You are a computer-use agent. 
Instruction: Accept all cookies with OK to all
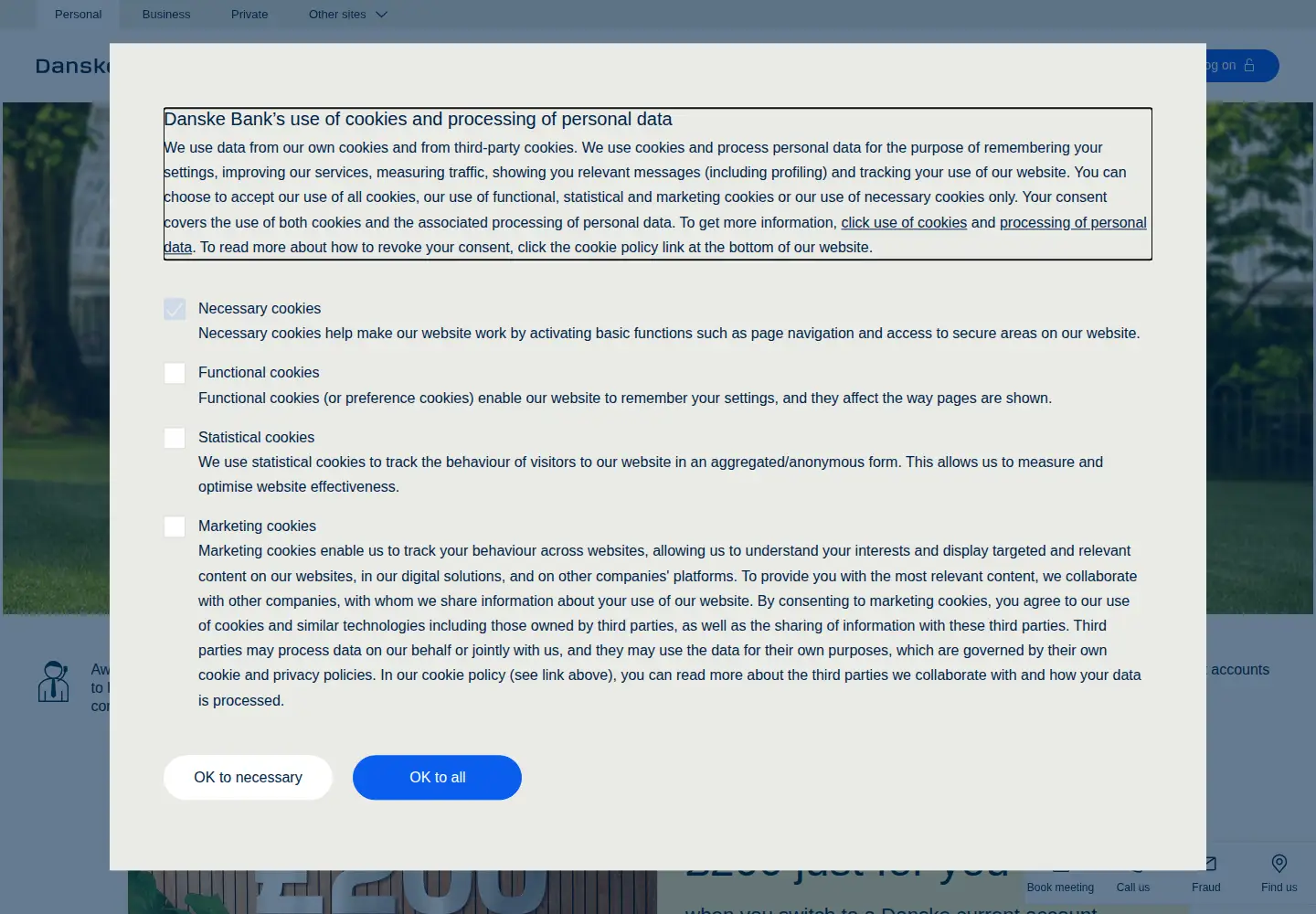437,778
